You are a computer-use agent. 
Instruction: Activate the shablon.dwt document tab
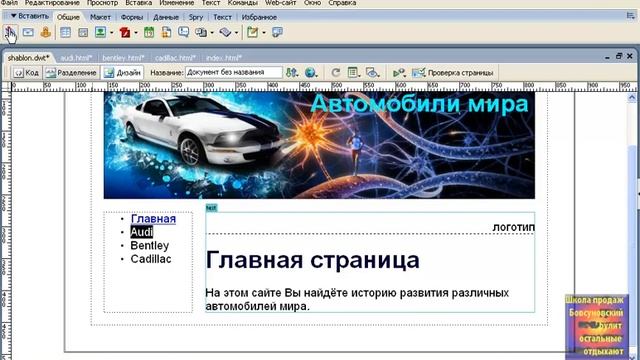tap(29, 58)
